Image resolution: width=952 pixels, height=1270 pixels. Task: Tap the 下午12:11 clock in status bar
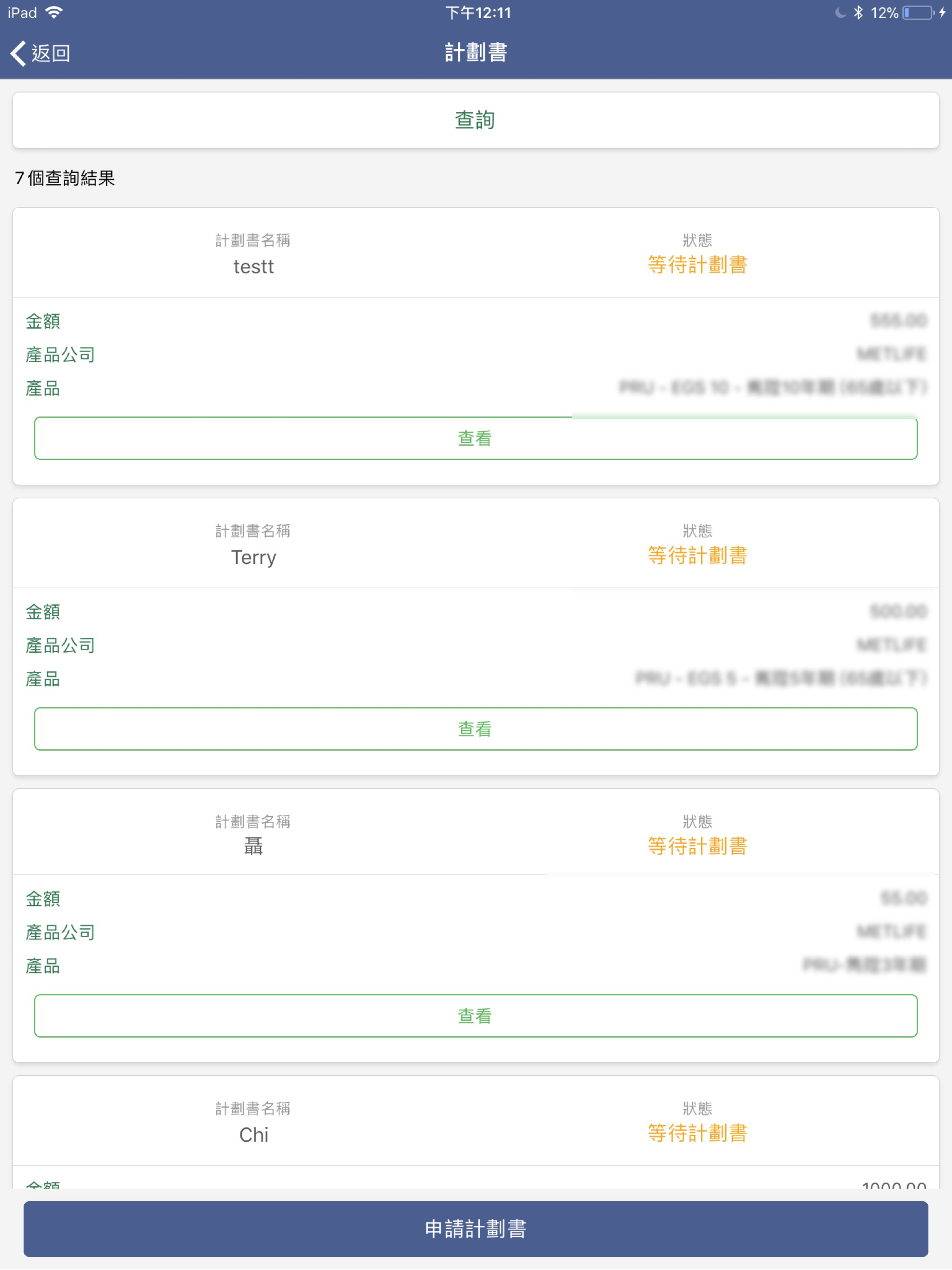click(x=478, y=13)
